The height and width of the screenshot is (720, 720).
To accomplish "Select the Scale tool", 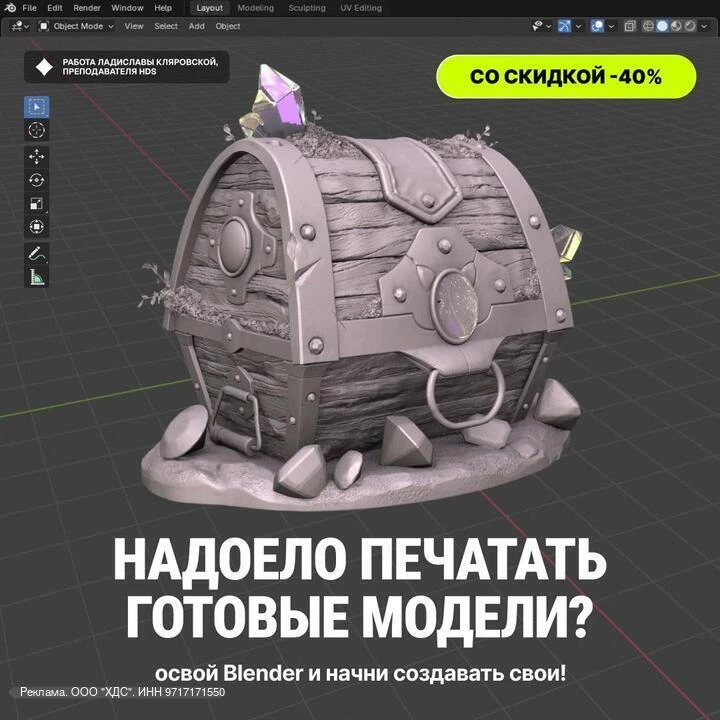I will click(x=36, y=203).
